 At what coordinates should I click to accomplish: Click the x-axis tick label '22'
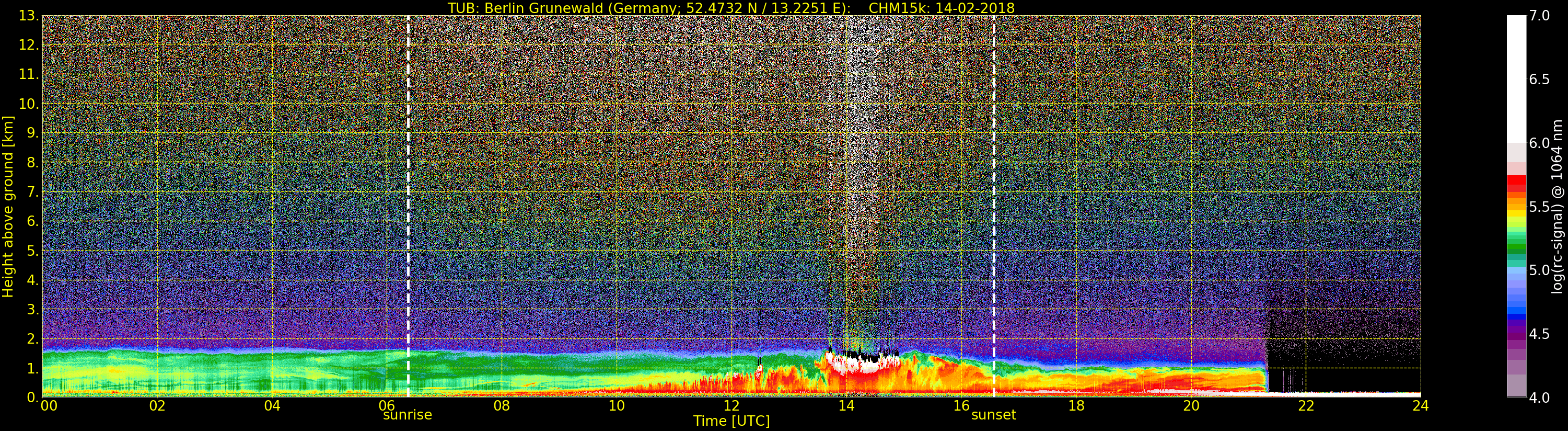1306,406
